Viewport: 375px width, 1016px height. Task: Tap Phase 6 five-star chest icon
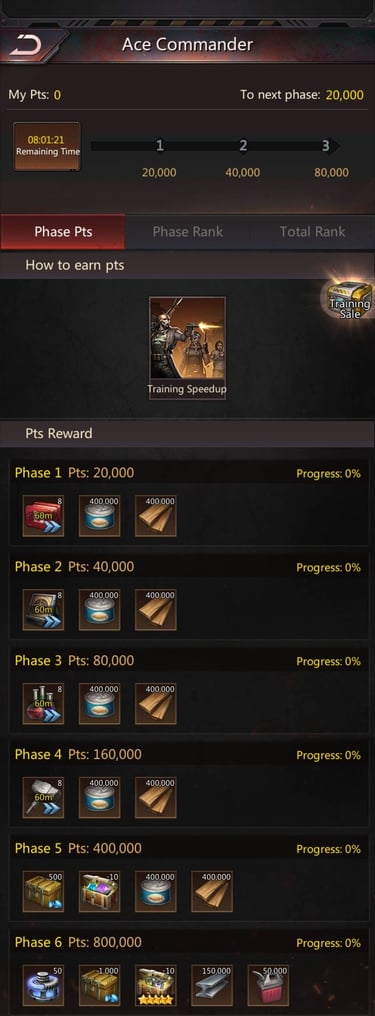pyautogui.click(x=155, y=986)
